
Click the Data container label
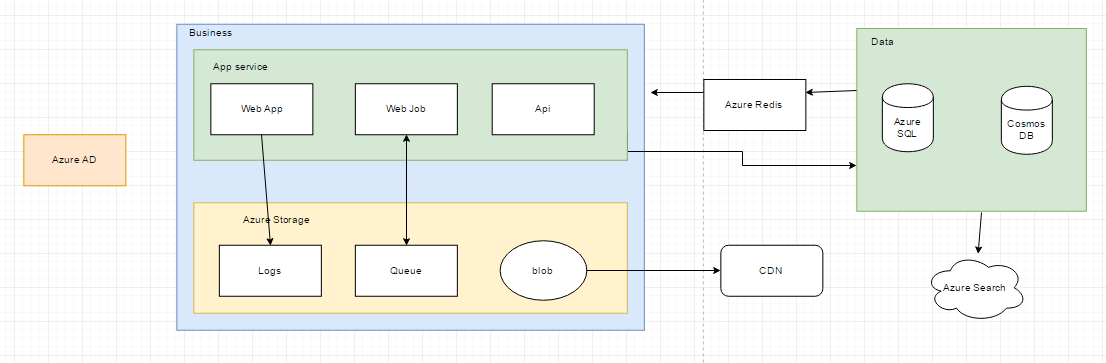[x=882, y=42]
